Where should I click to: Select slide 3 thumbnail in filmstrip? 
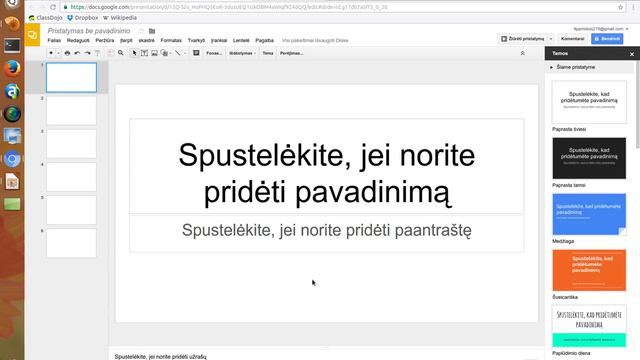[71, 144]
